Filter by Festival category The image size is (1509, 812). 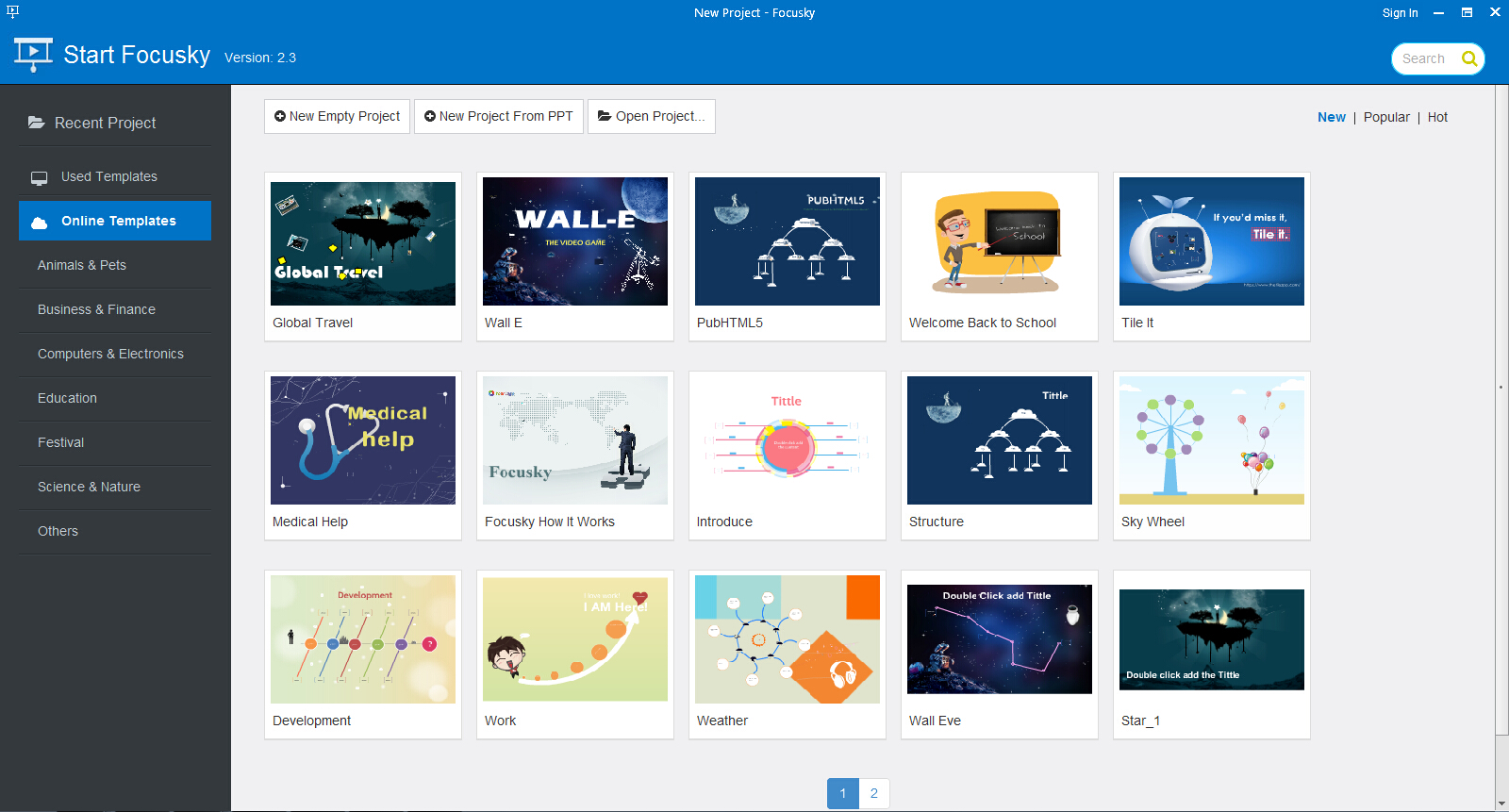pos(115,442)
